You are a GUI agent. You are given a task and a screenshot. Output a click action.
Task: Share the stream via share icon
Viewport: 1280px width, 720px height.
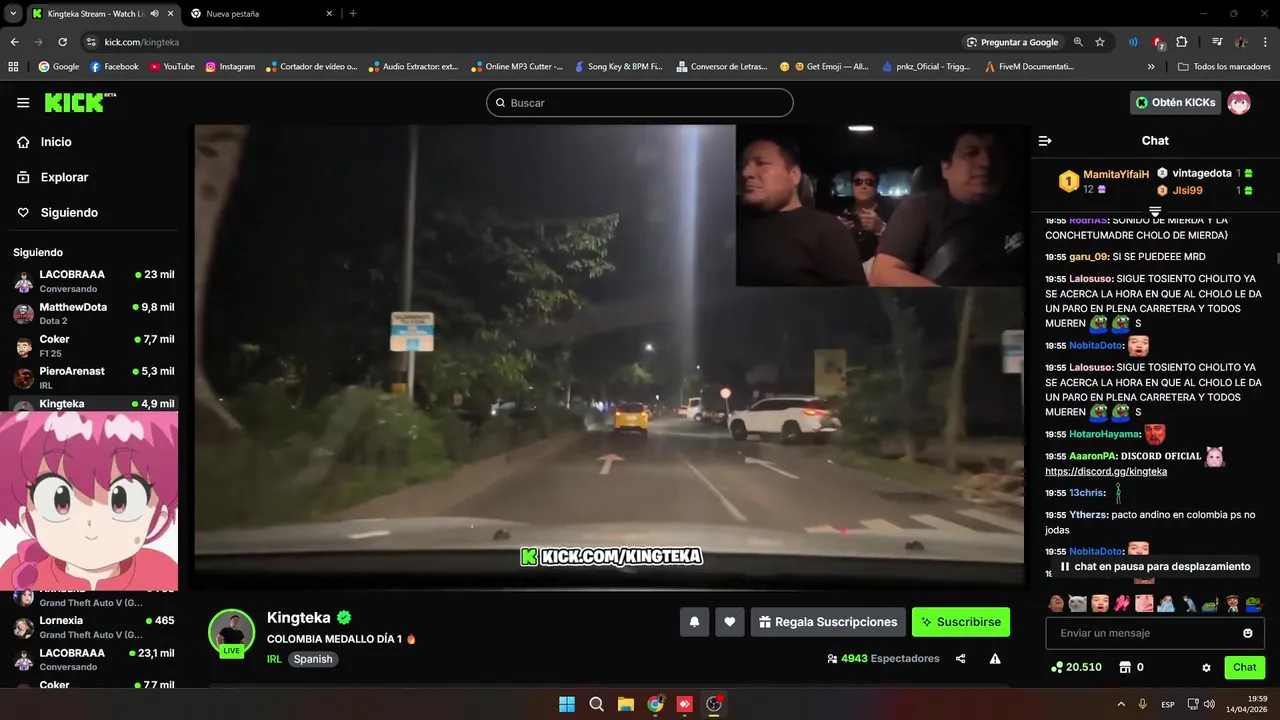pyautogui.click(x=961, y=659)
